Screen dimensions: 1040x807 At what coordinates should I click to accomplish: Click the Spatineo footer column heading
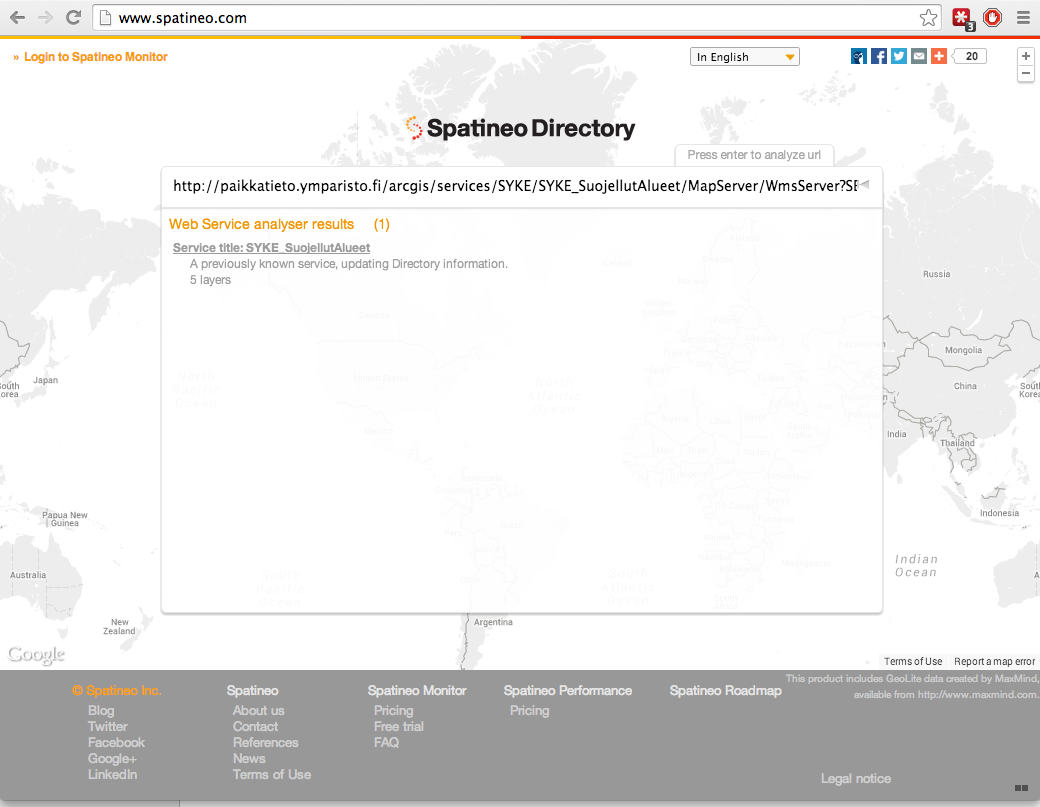coord(252,690)
